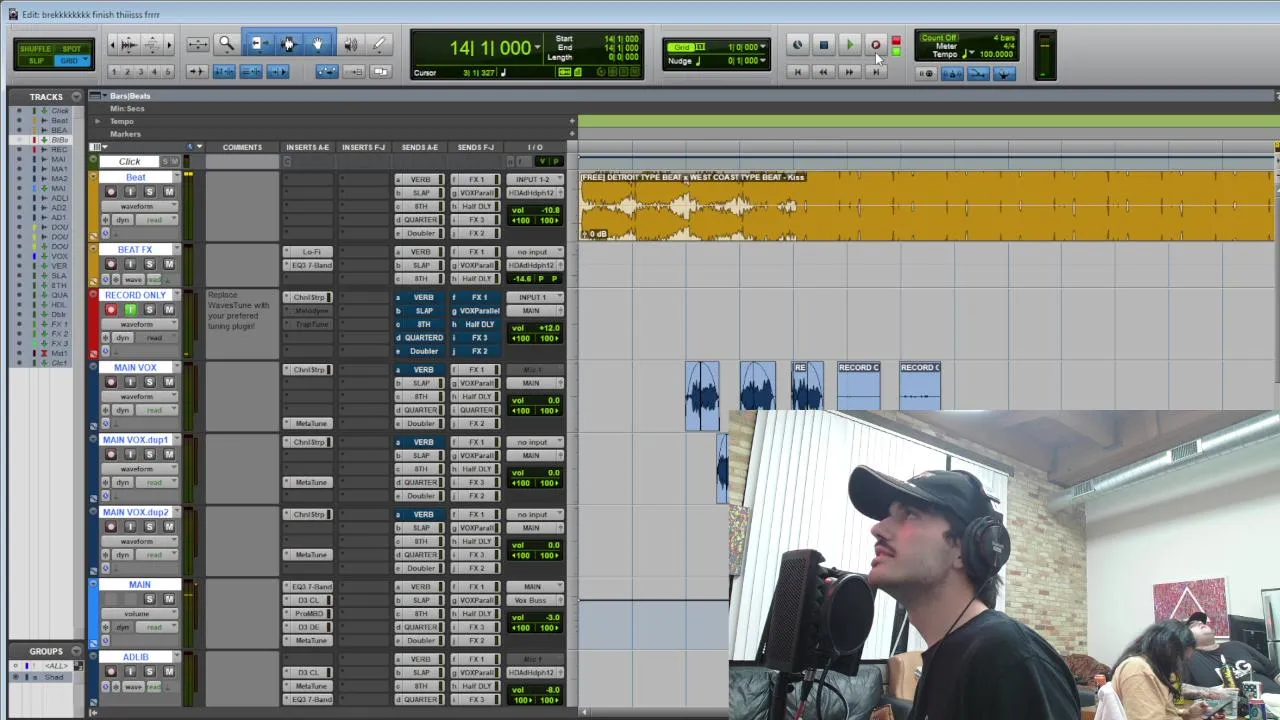
Task: Select the Selector waveform tool
Action: pos(288,44)
